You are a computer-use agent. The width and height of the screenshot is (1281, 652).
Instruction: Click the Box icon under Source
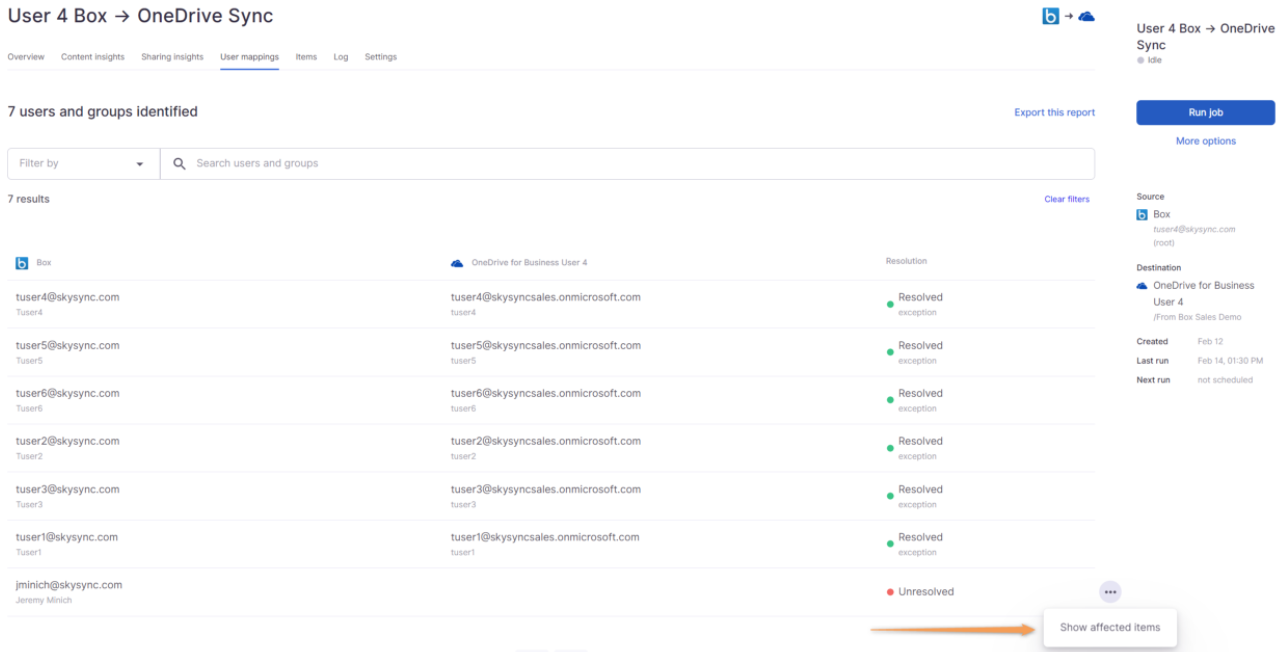coord(1142,215)
